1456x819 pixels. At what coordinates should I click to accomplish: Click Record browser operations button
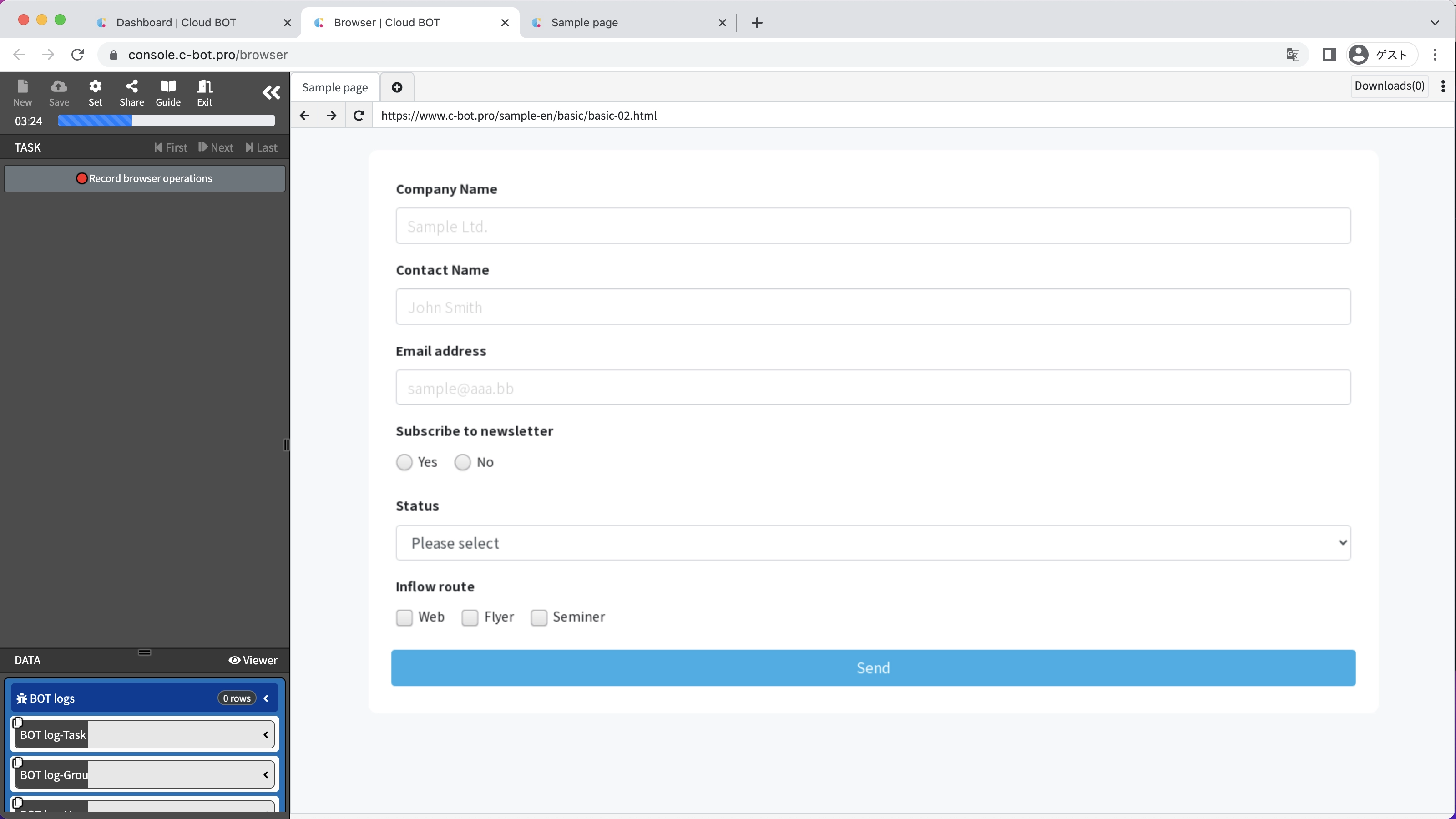click(x=145, y=179)
